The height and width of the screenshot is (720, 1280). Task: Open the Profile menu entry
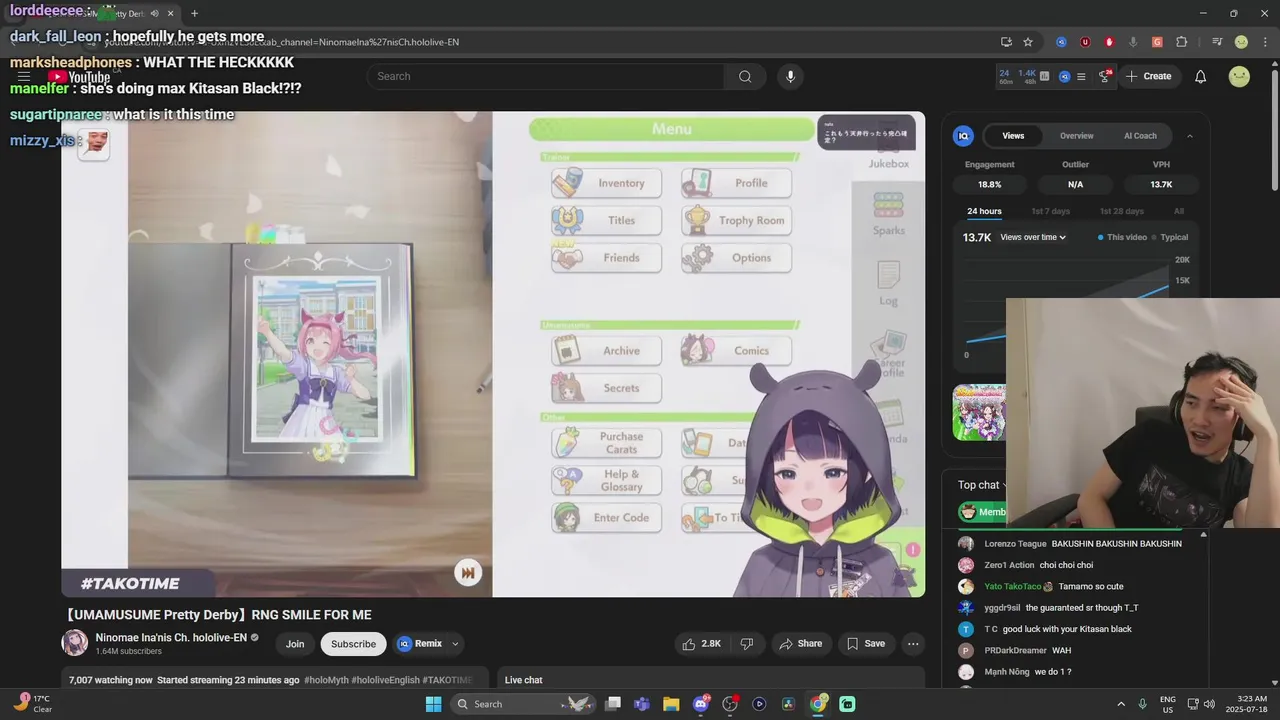[x=736, y=183]
